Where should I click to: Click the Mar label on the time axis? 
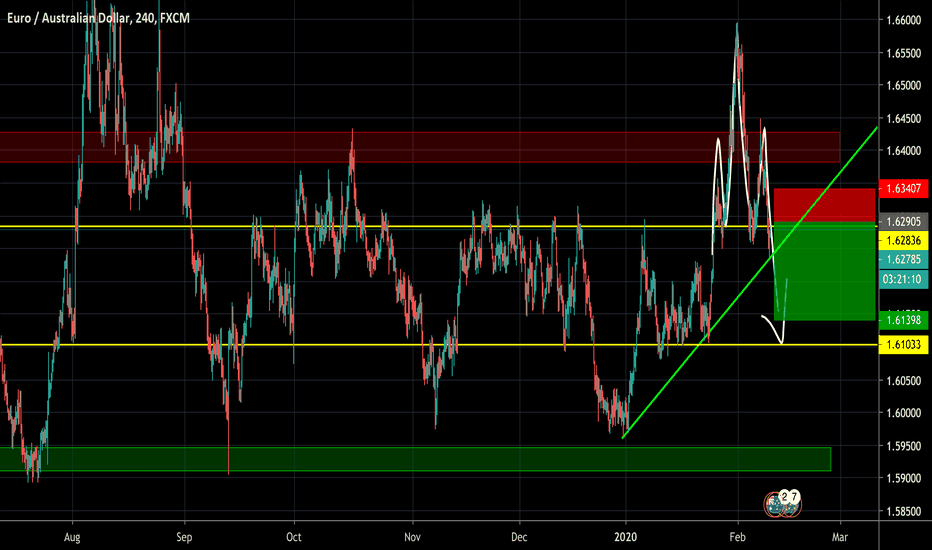[839, 537]
